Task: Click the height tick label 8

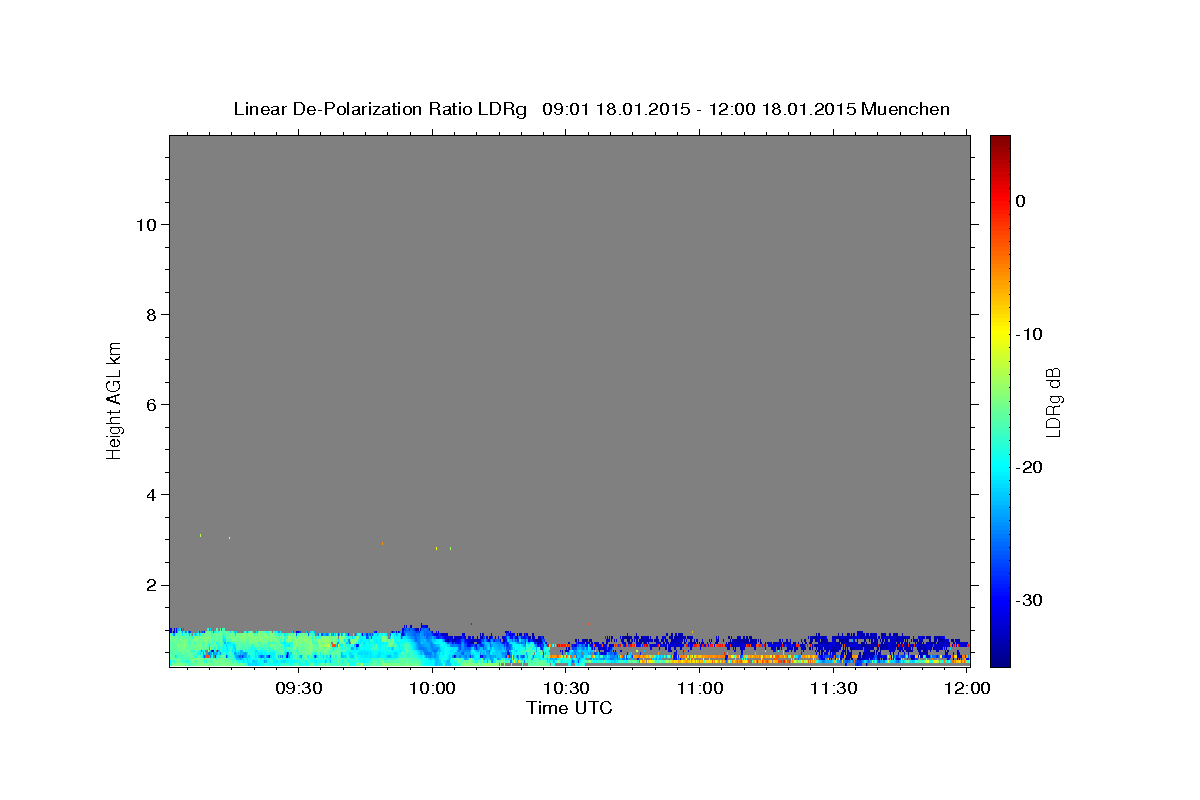Action: pos(149,314)
